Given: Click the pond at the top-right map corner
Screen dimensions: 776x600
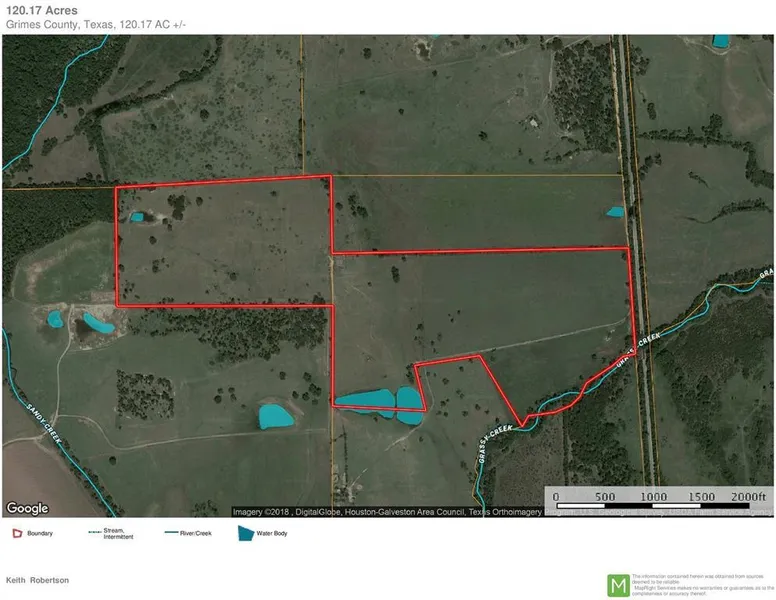Looking at the screenshot, I should coord(720,41).
